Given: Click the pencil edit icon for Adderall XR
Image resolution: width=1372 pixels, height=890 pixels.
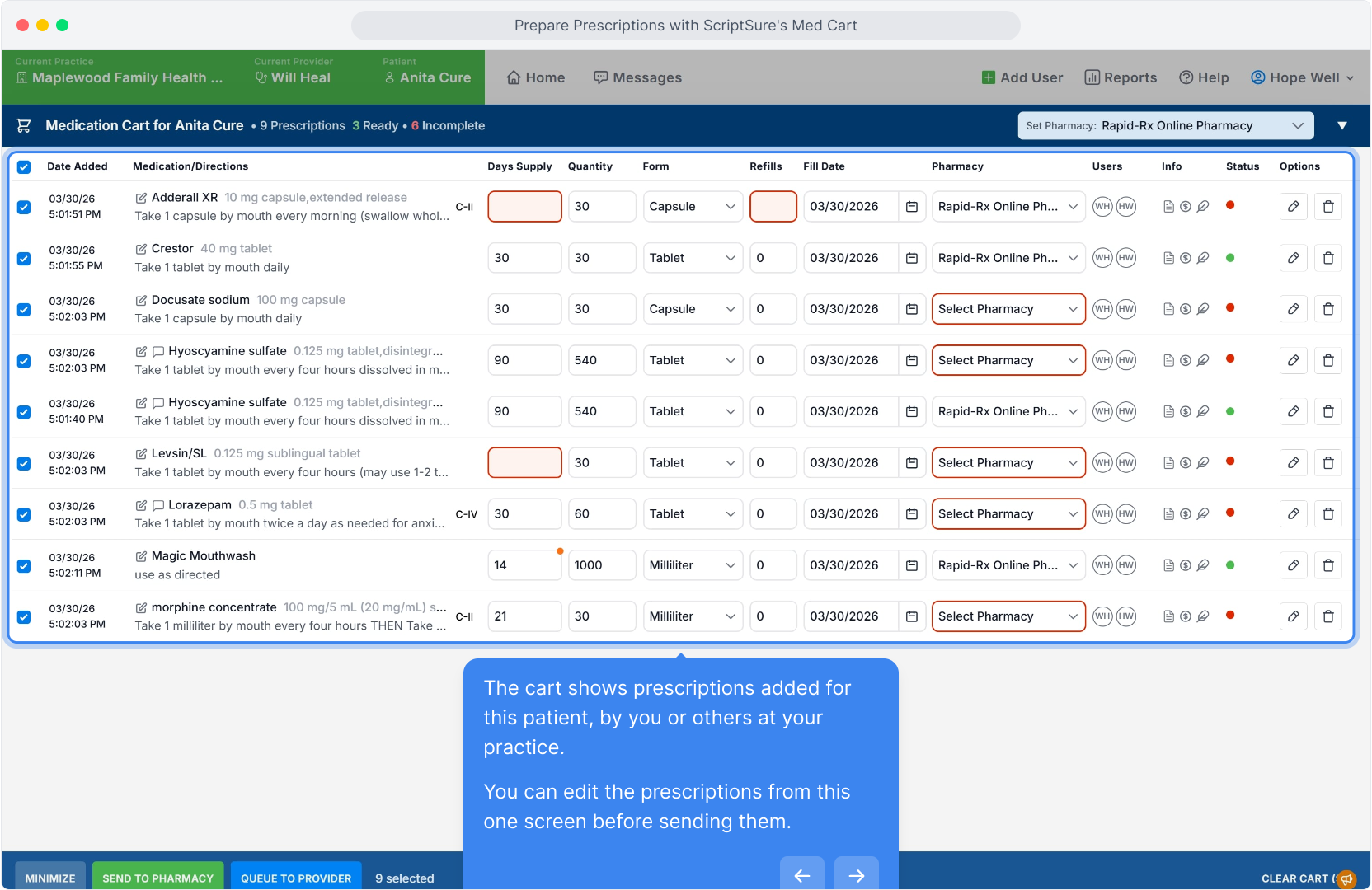Looking at the screenshot, I should point(1294,207).
